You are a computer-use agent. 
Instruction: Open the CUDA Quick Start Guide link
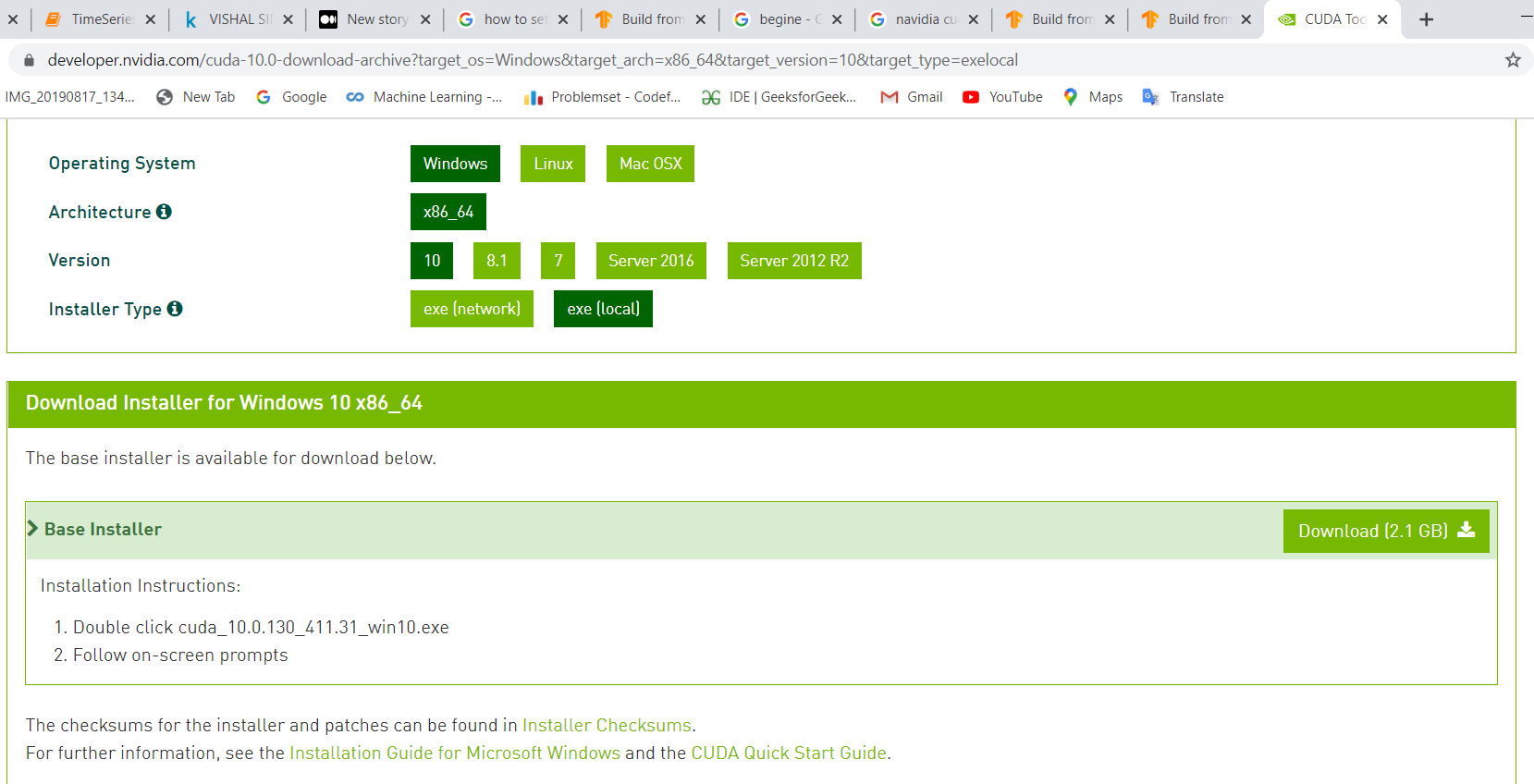pos(789,753)
